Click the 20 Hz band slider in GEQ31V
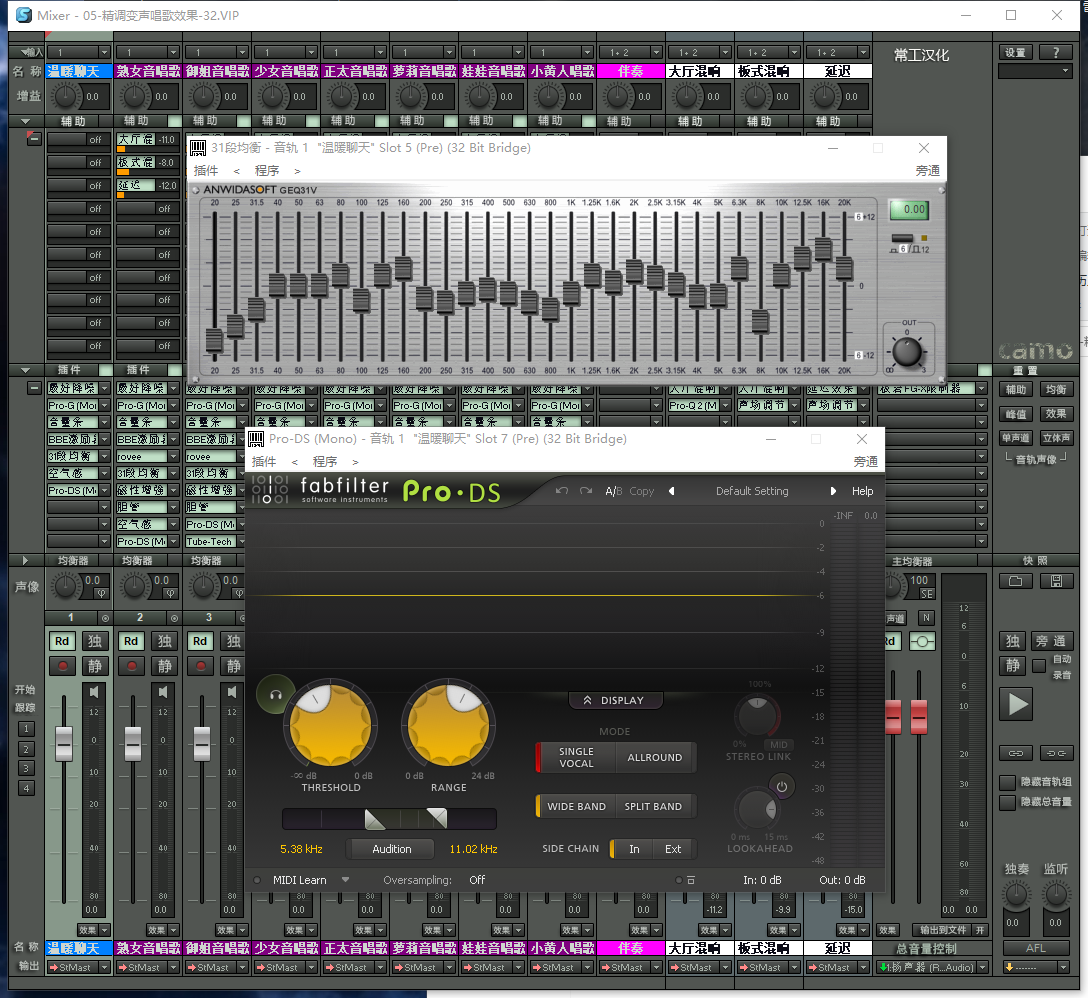1088x998 pixels. point(214,341)
